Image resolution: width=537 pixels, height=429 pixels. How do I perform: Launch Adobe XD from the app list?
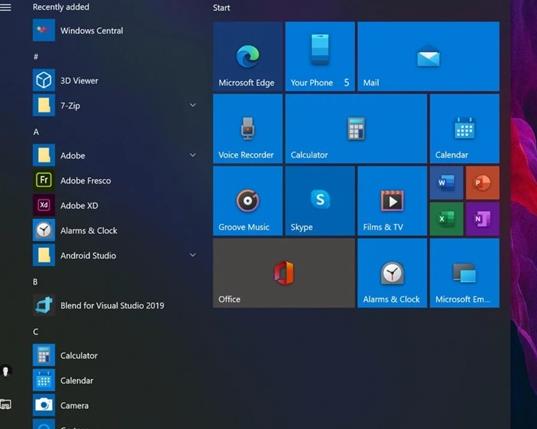116,205
